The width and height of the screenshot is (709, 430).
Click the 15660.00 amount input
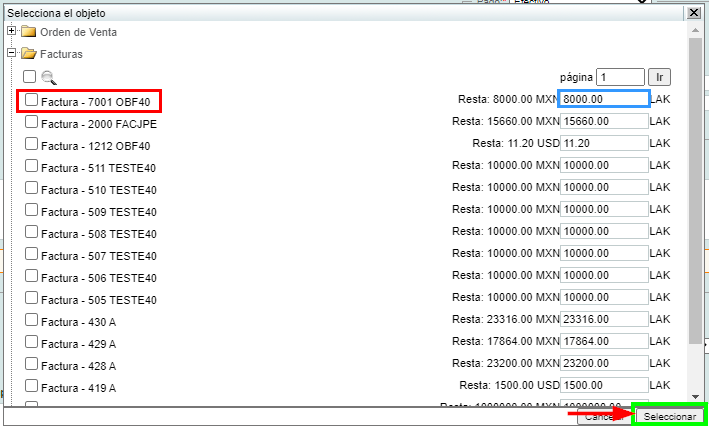point(604,122)
